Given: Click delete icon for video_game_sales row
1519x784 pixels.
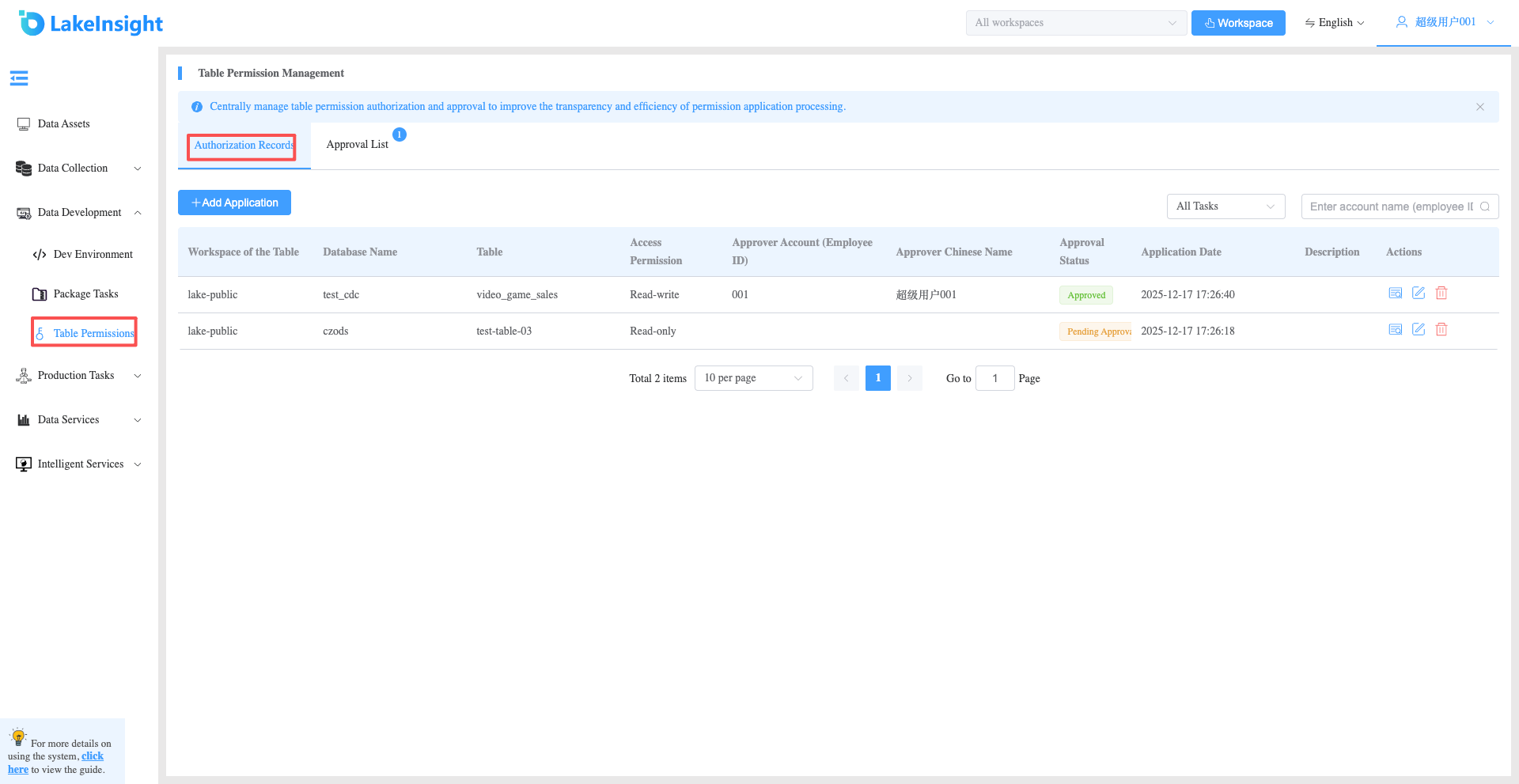Looking at the screenshot, I should (1441, 294).
